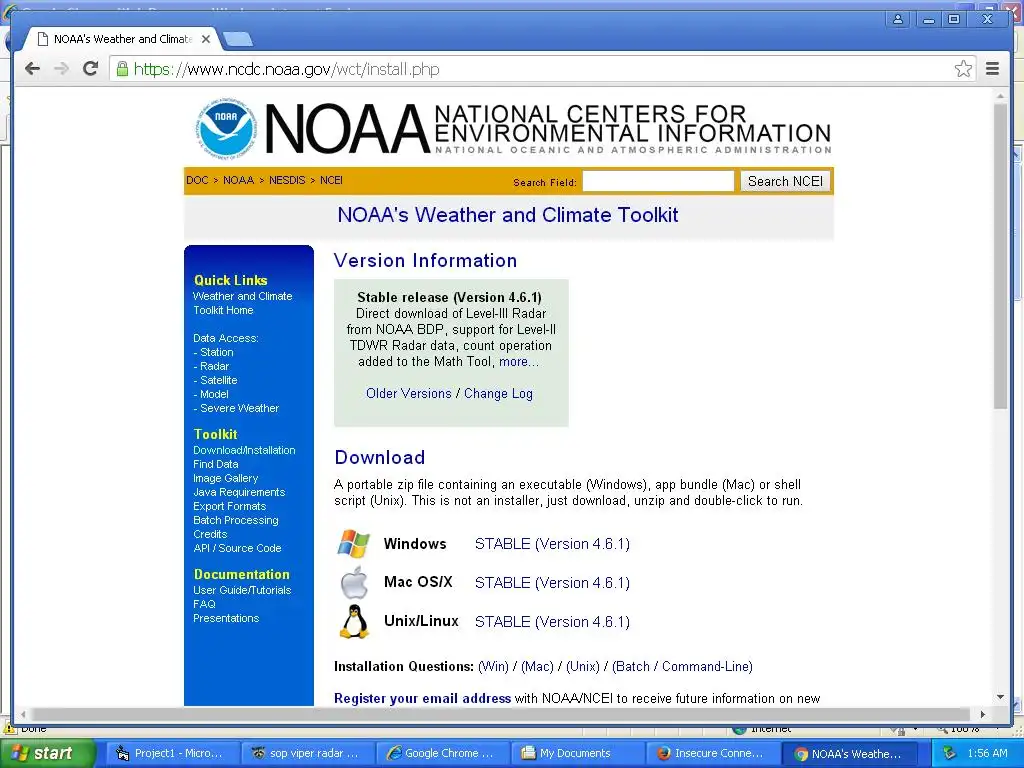
Task: Open Satellite data access link
Action: 219,380
